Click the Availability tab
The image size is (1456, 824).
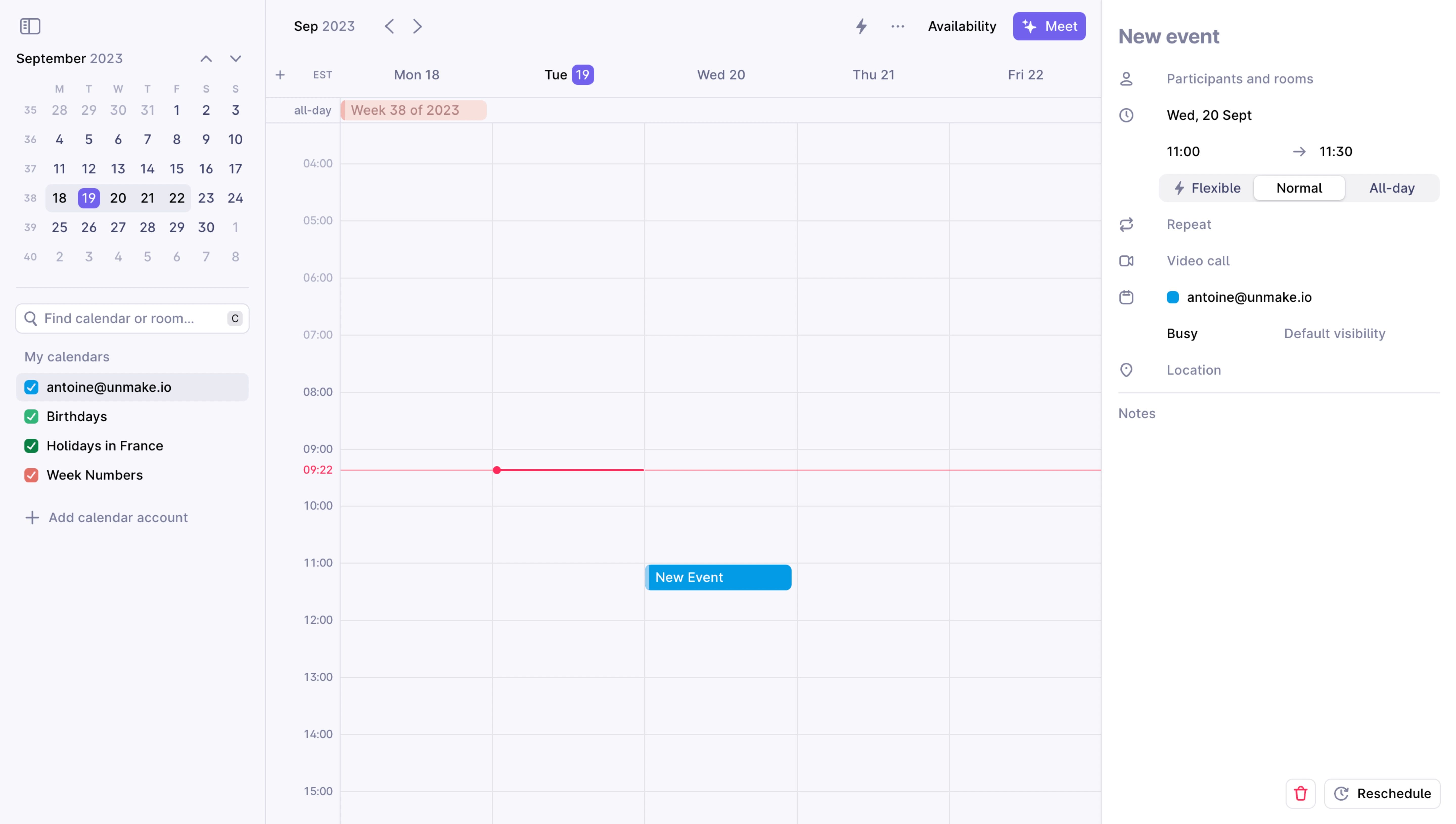click(x=962, y=26)
